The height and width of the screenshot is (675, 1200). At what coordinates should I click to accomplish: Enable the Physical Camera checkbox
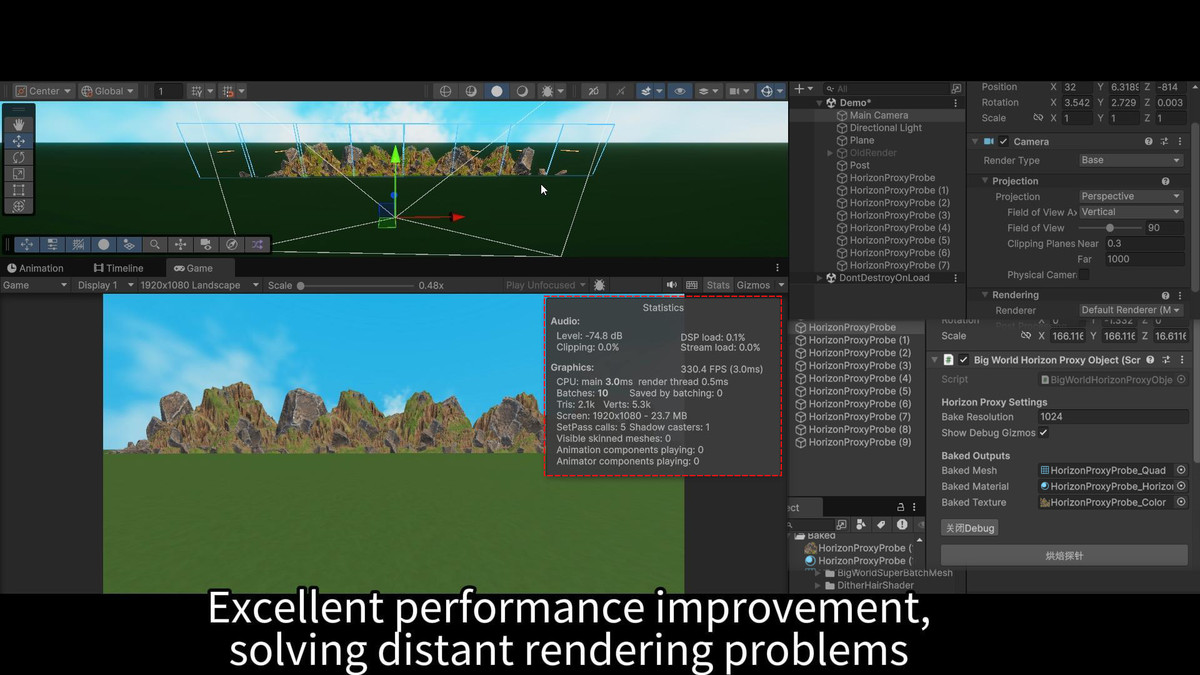point(1084,275)
